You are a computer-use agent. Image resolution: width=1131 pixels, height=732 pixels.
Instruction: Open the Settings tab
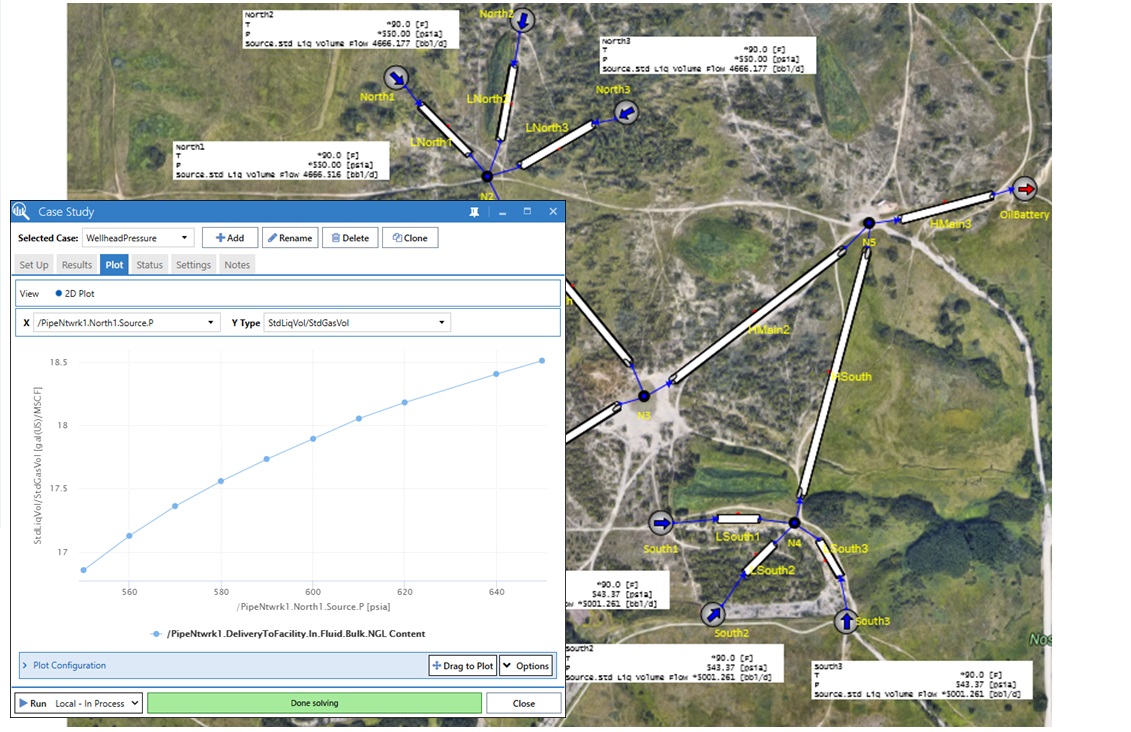(193, 265)
